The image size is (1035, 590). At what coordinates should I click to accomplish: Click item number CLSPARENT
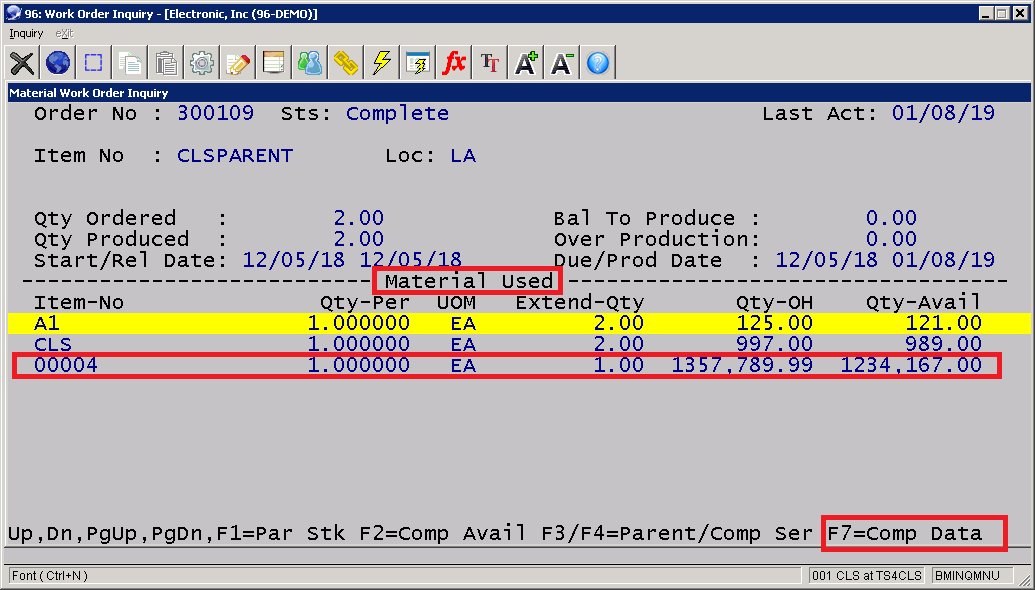(235, 156)
